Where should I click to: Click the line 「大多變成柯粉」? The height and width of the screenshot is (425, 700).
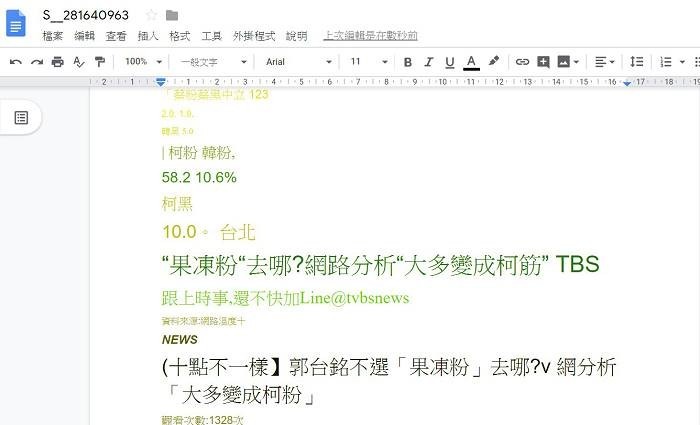240,395
